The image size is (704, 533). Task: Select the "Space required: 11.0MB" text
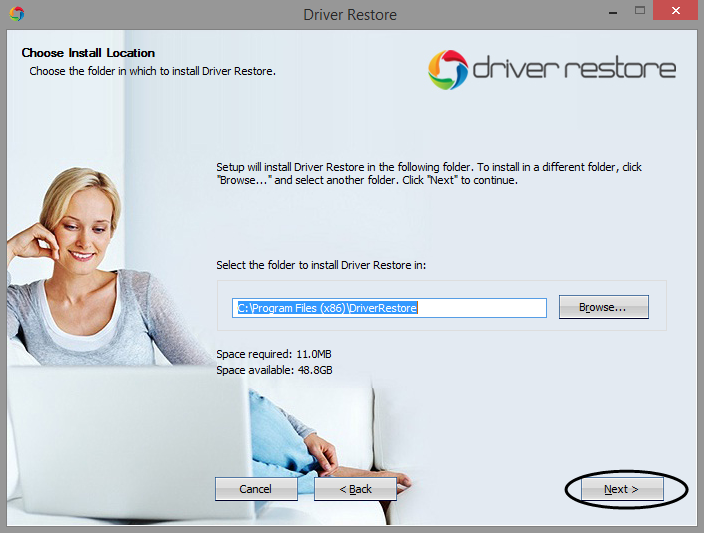pos(274,354)
